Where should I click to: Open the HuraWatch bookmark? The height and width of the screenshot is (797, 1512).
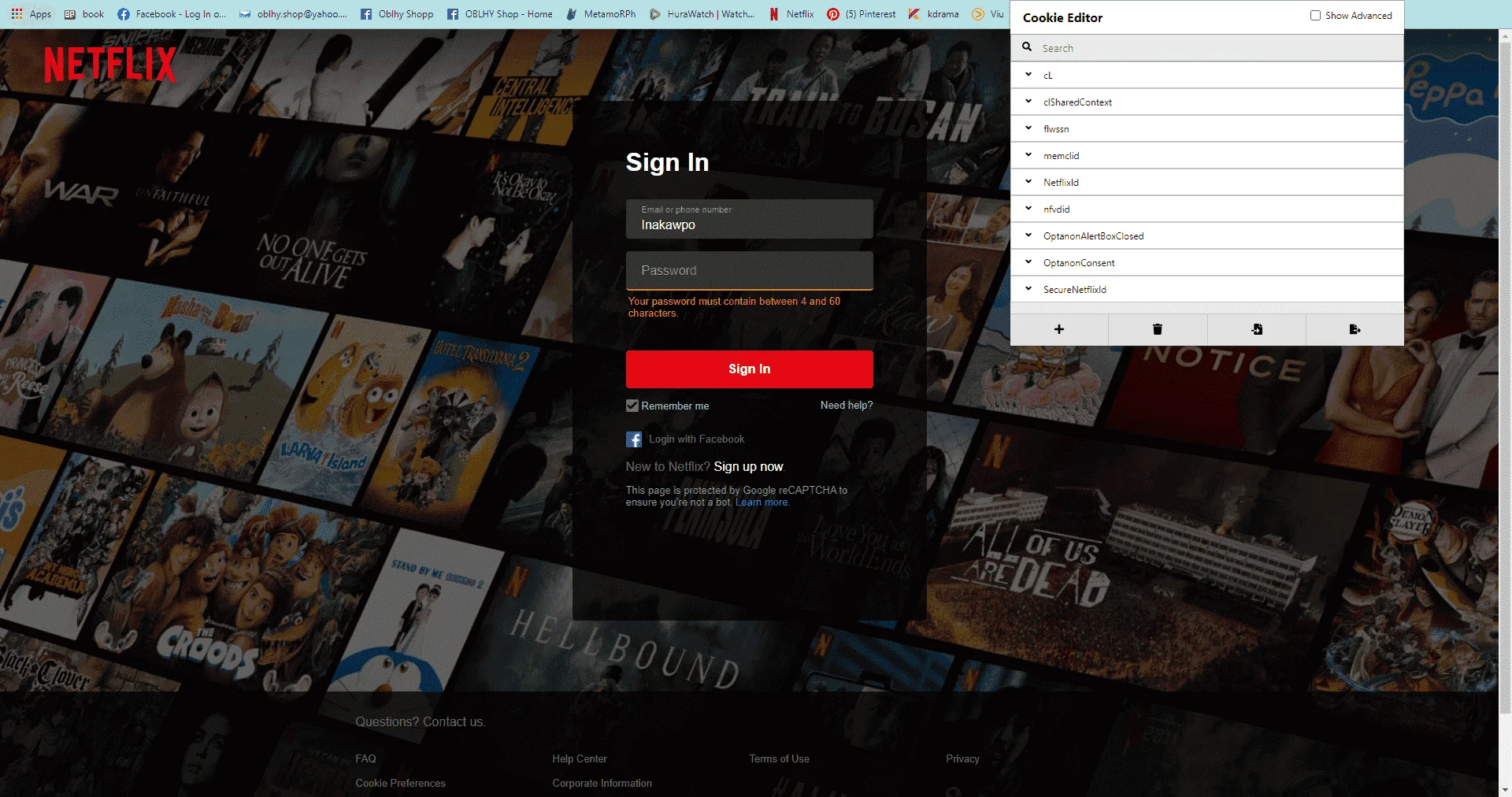[701, 14]
